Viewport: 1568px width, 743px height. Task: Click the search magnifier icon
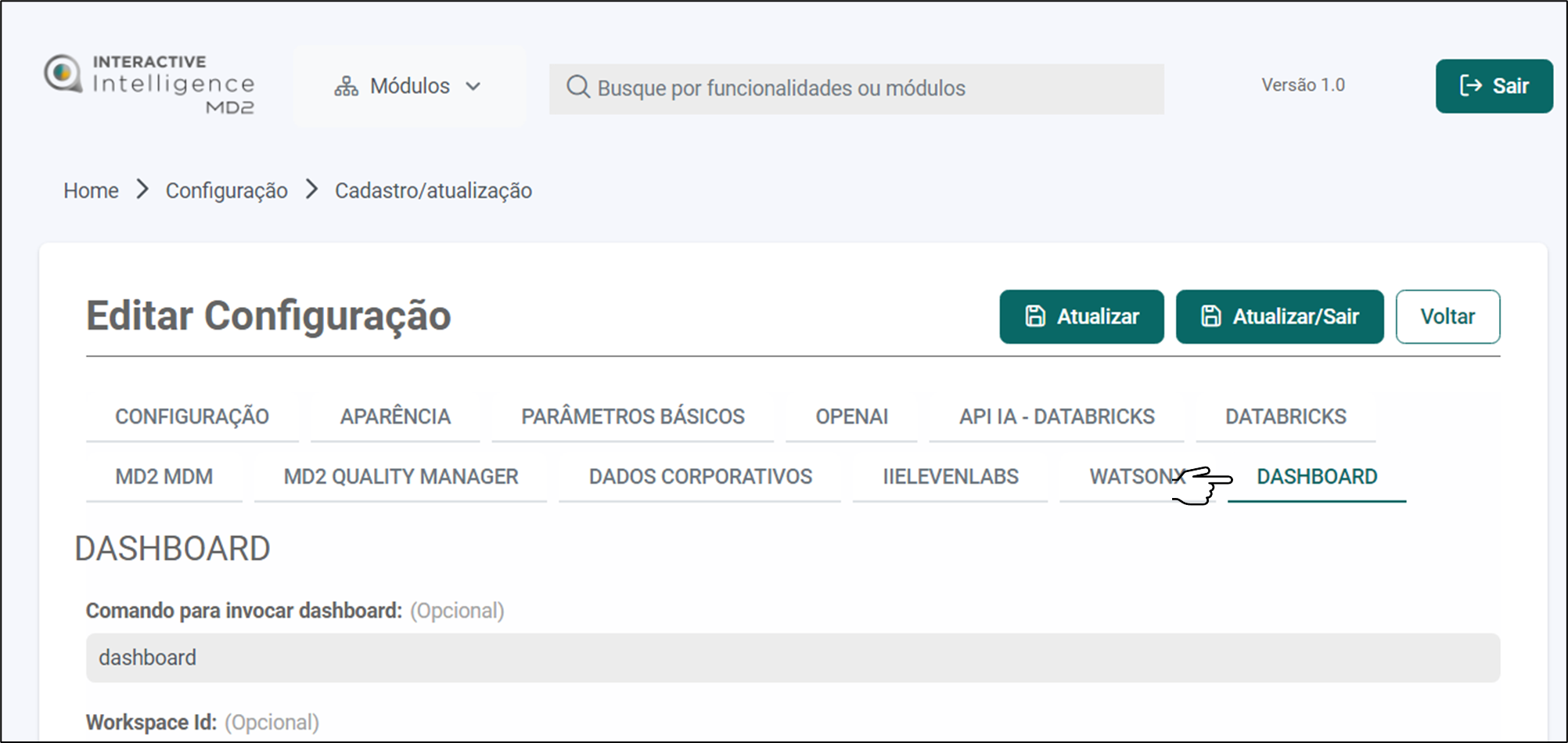577,87
